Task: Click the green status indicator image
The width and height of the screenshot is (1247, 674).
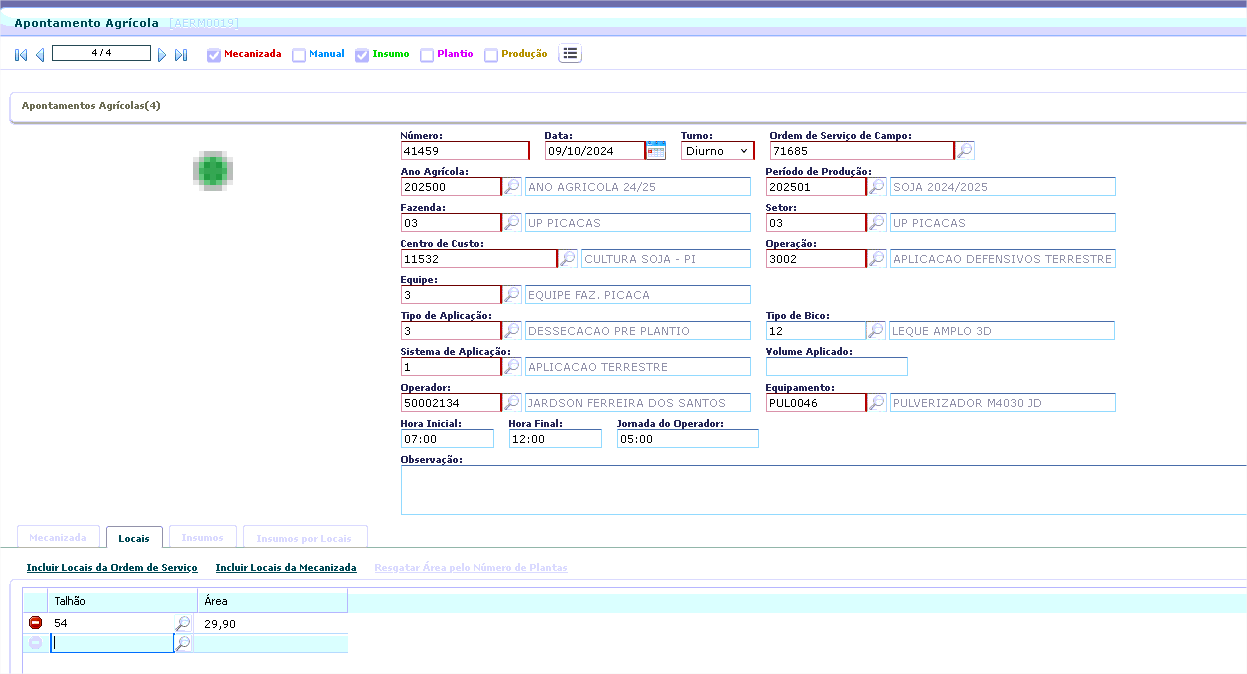Action: (213, 171)
